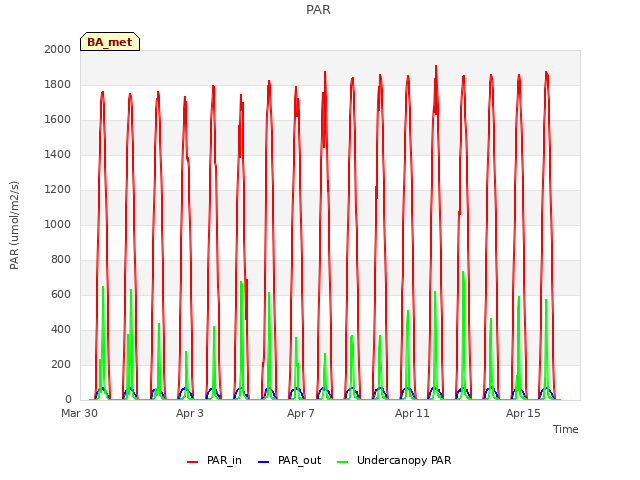Click the 1800 y-axis tick label

point(58,84)
